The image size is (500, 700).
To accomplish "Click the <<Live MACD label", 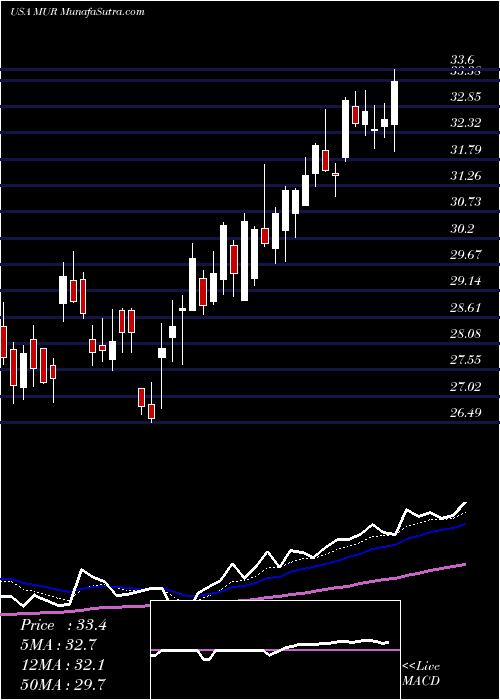I will tap(421, 674).
